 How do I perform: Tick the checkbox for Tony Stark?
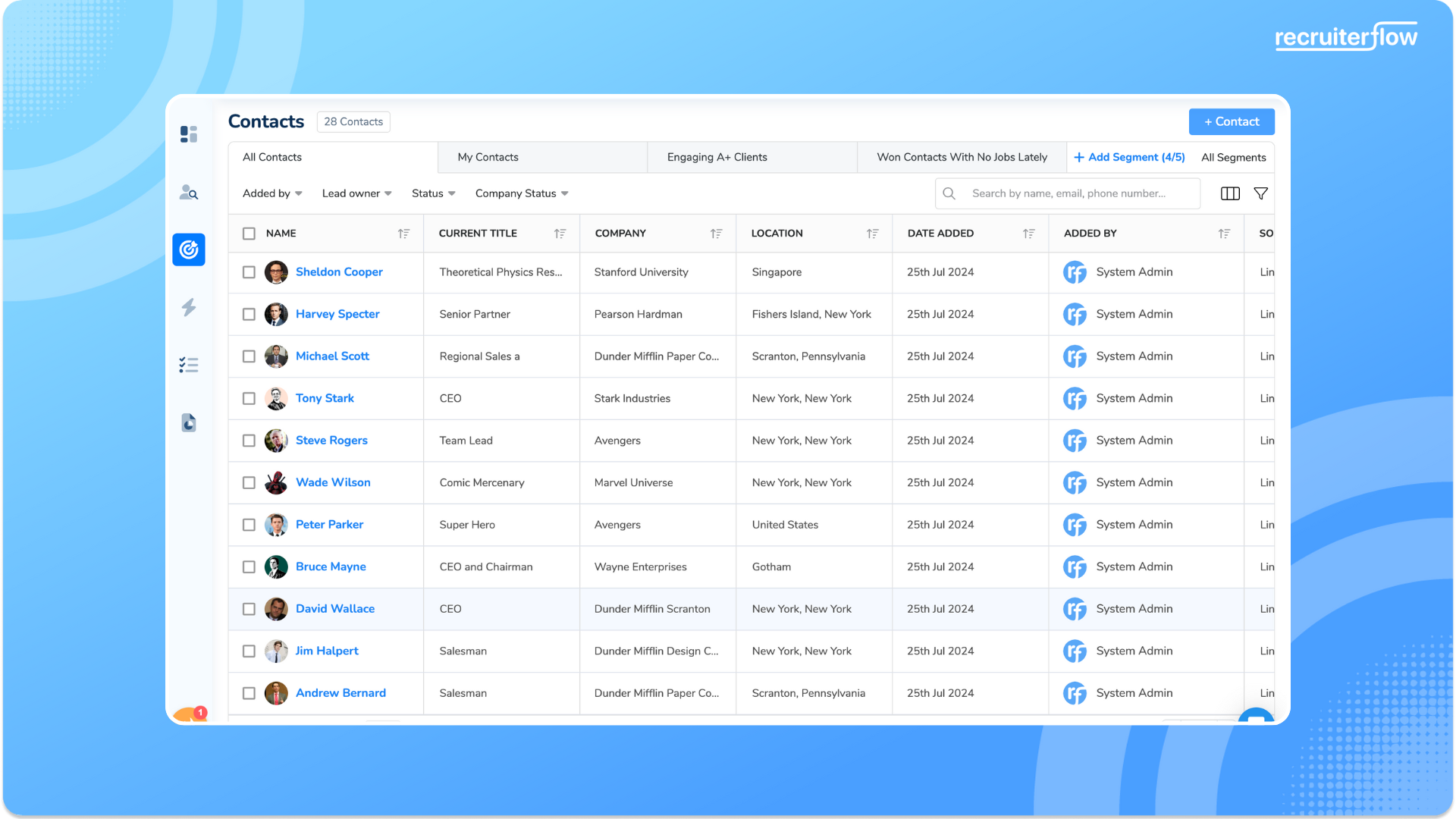tap(249, 398)
